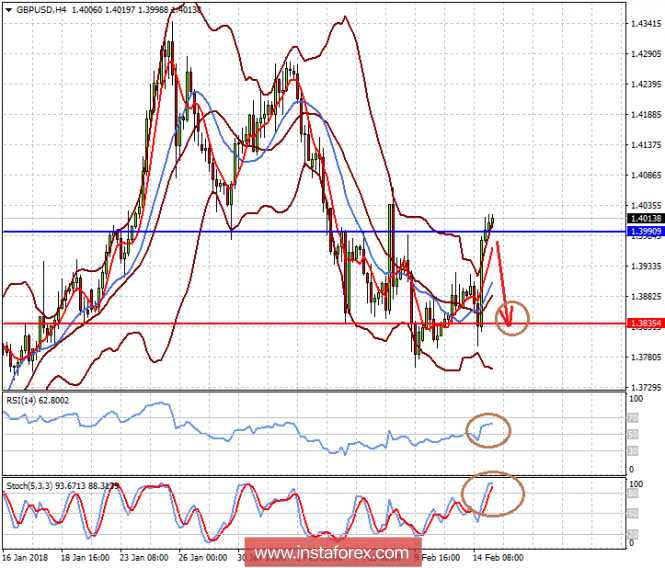Click the latest candlestick above blue line
665x568 pixels.
(491, 222)
